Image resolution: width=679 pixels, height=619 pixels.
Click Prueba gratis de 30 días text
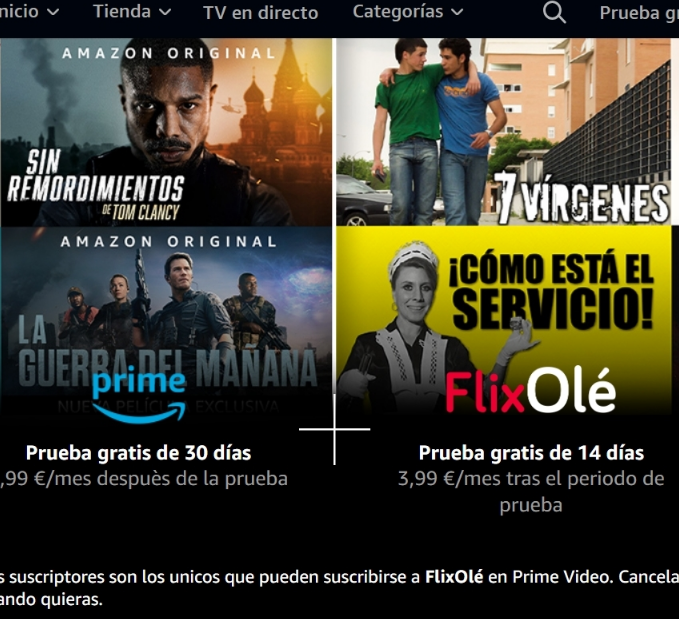(139, 453)
